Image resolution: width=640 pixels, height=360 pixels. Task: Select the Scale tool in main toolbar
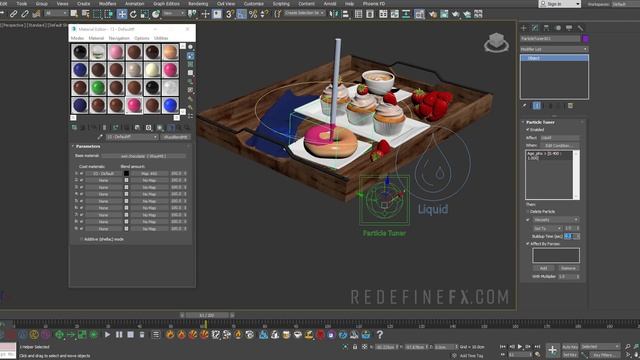144,14
